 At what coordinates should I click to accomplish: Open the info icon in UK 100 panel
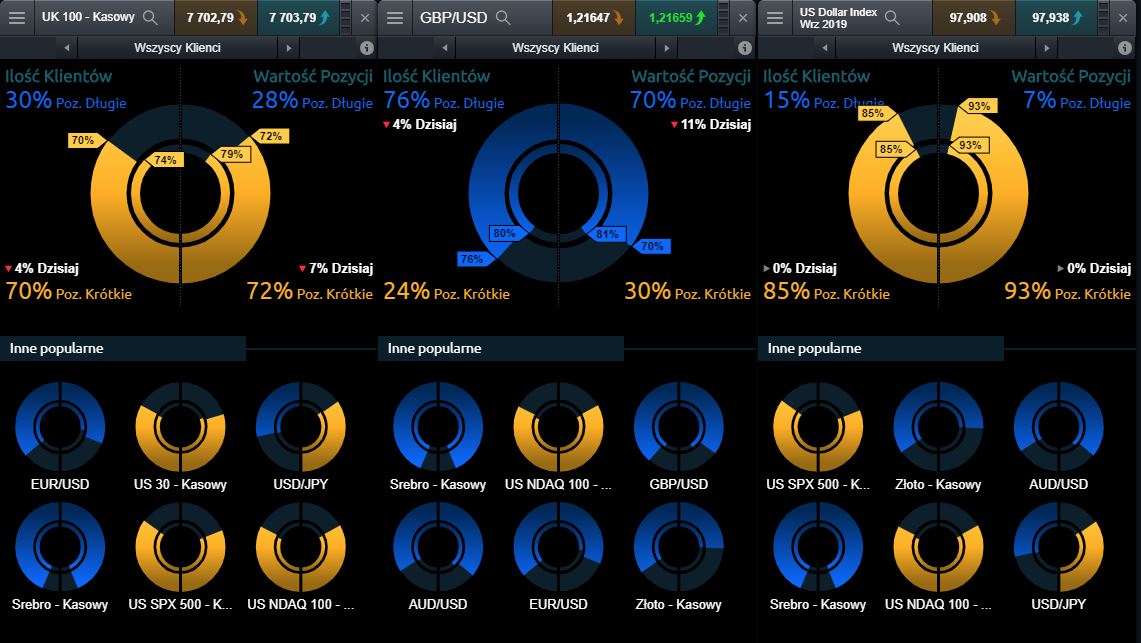click(x=366, y=47)
